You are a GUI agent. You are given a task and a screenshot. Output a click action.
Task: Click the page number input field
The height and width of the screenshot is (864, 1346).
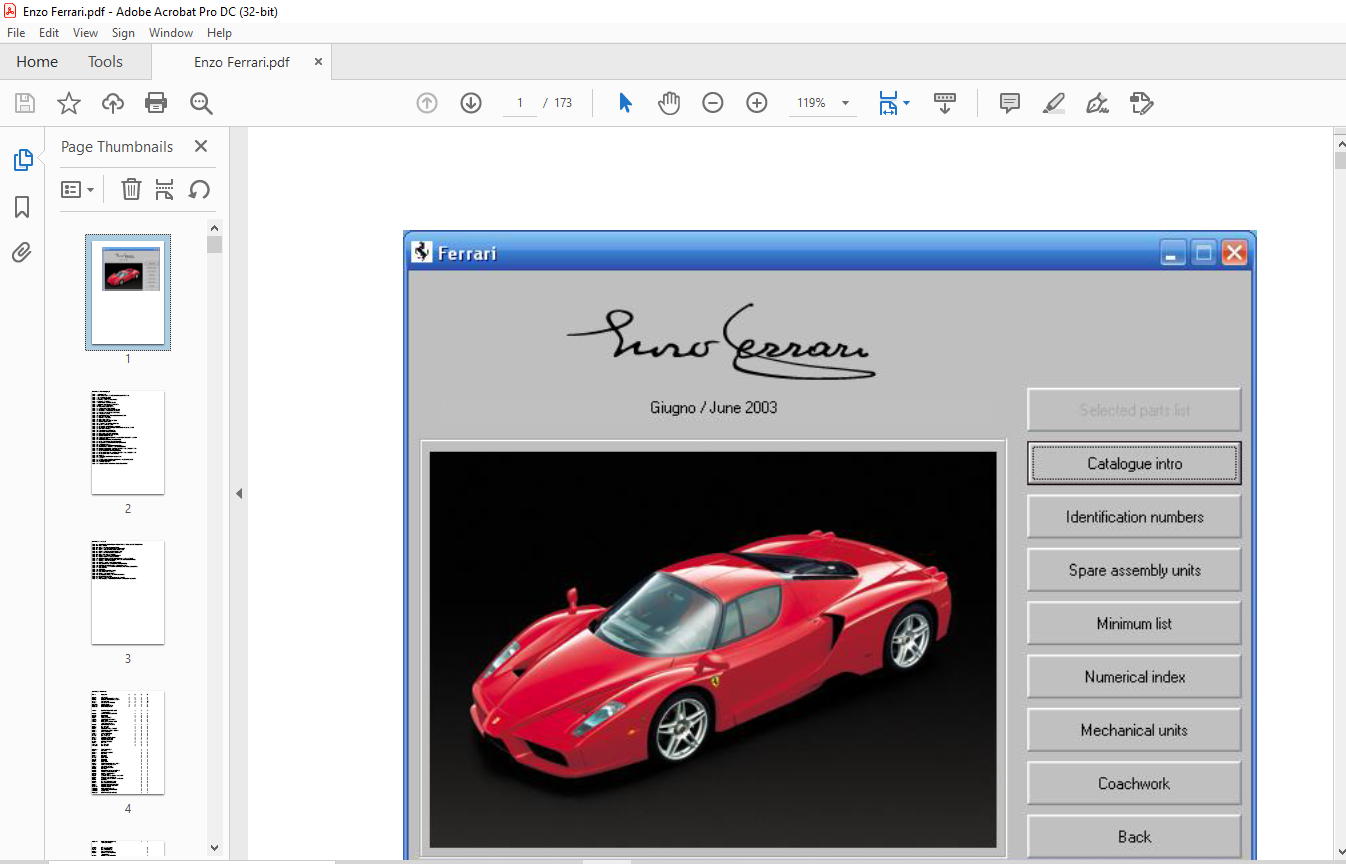tap(520, 103)
